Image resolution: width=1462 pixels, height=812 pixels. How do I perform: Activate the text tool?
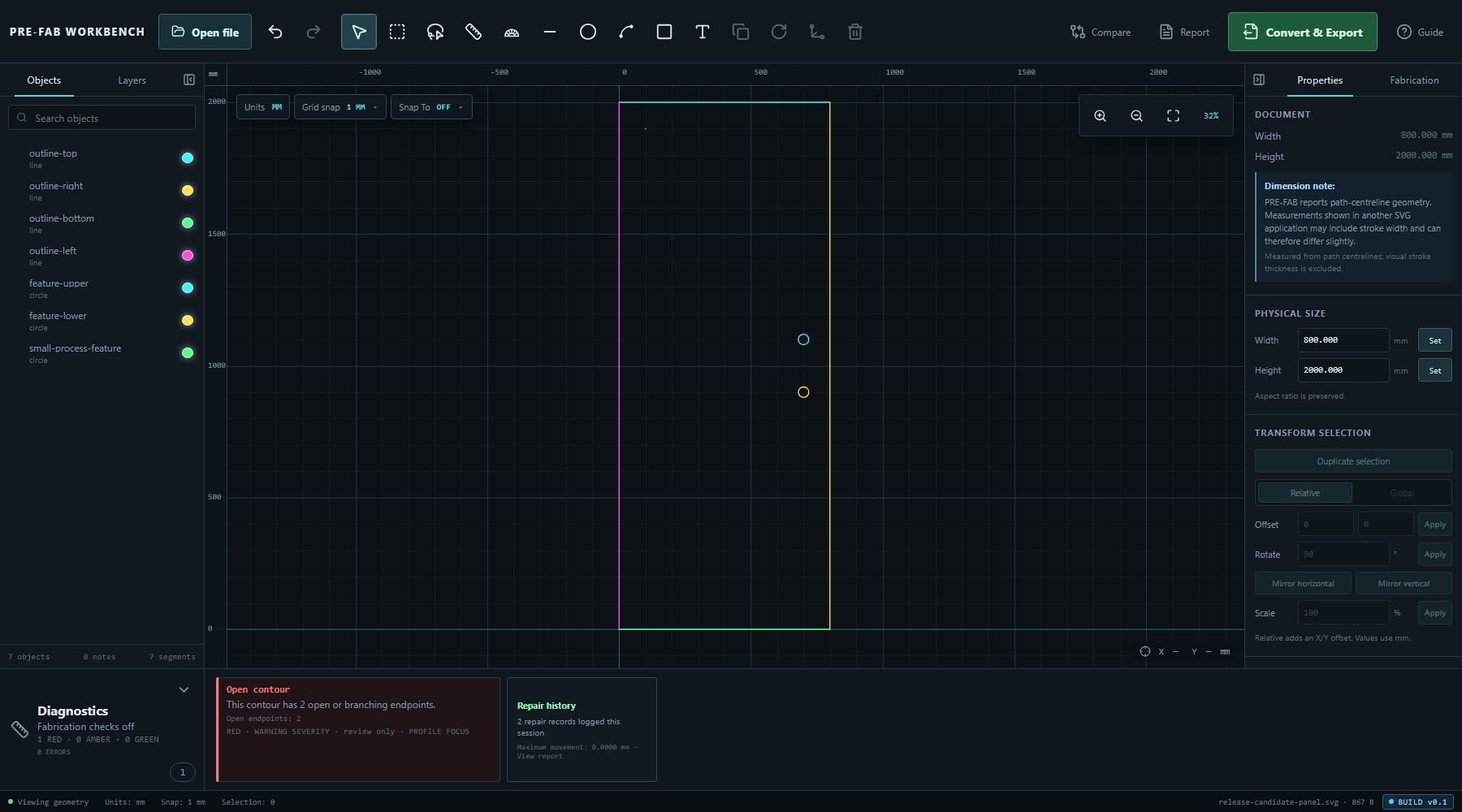pyautogui.click(x=703, y=32)
